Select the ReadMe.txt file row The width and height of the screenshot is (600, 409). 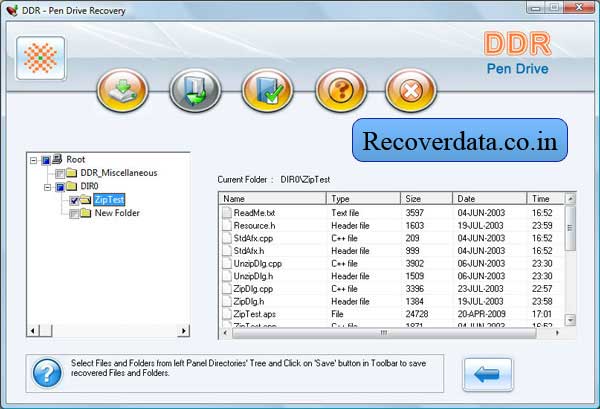click(x=392, y=213)
